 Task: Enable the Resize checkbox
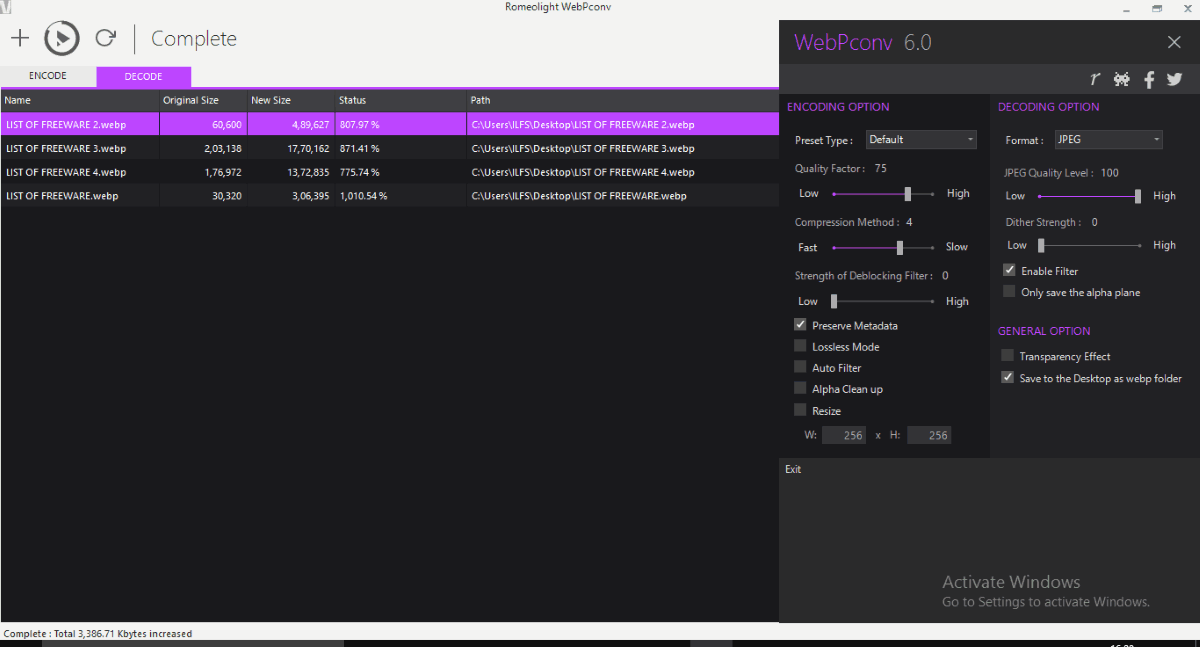tap(800, 411)
